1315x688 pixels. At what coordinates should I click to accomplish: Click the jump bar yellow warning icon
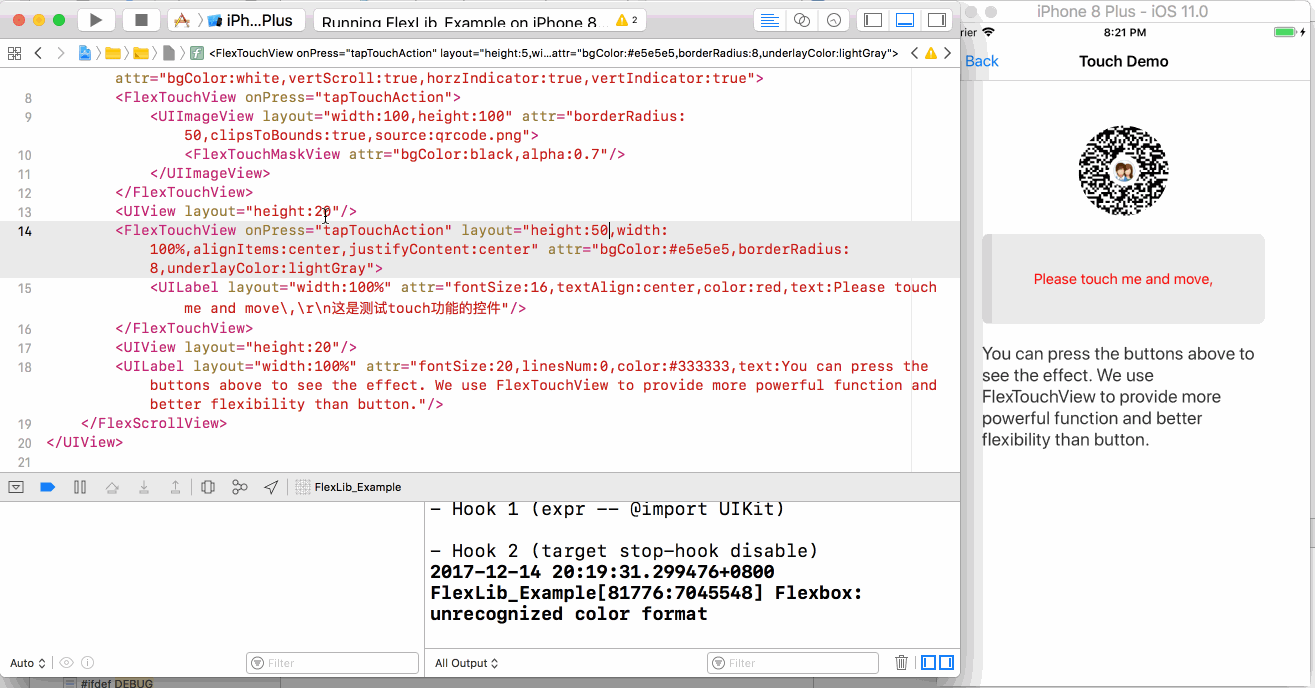point(931,53)
